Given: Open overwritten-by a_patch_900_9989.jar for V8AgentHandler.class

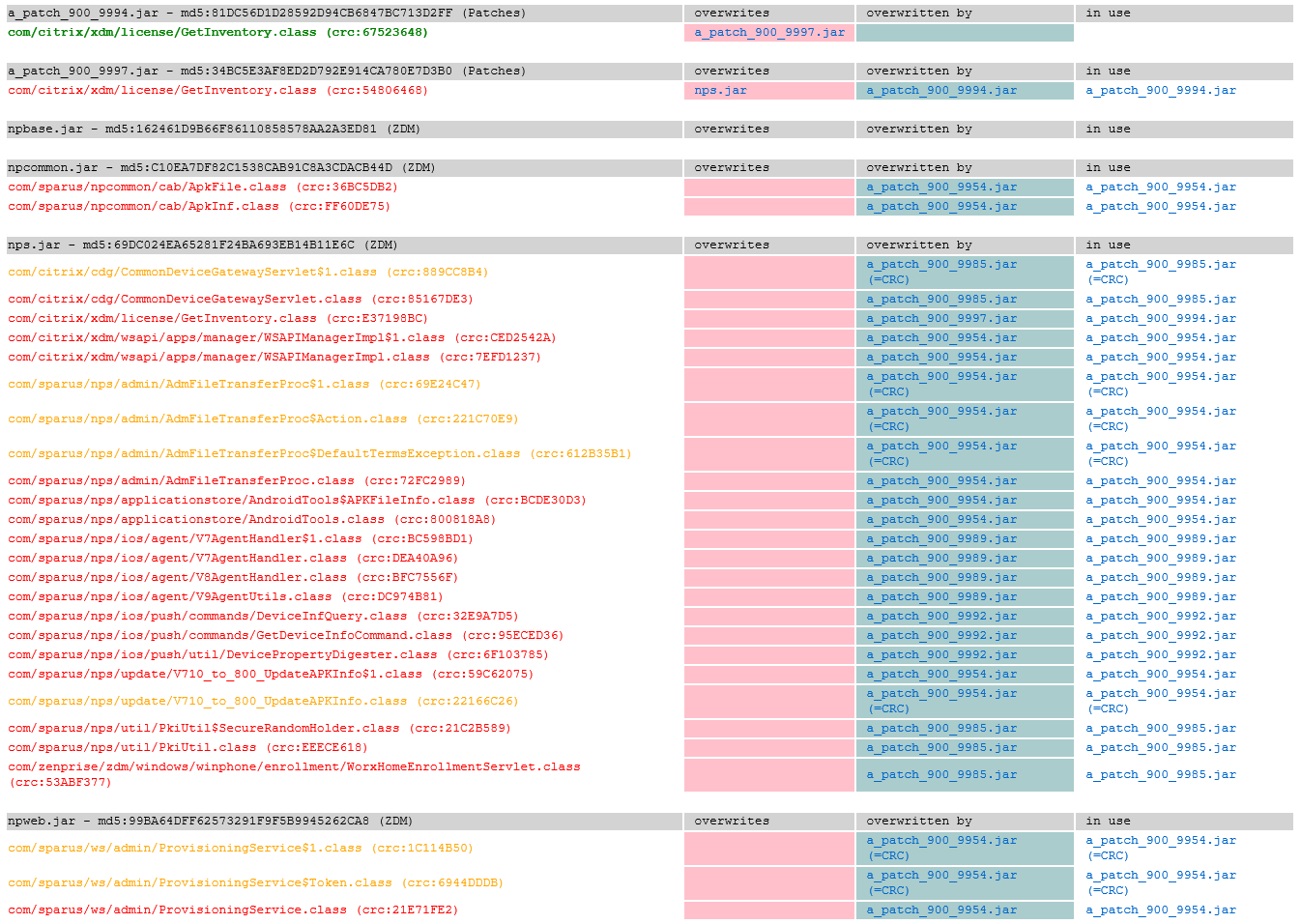Looking at the screenshot, I should coord(941,577).
